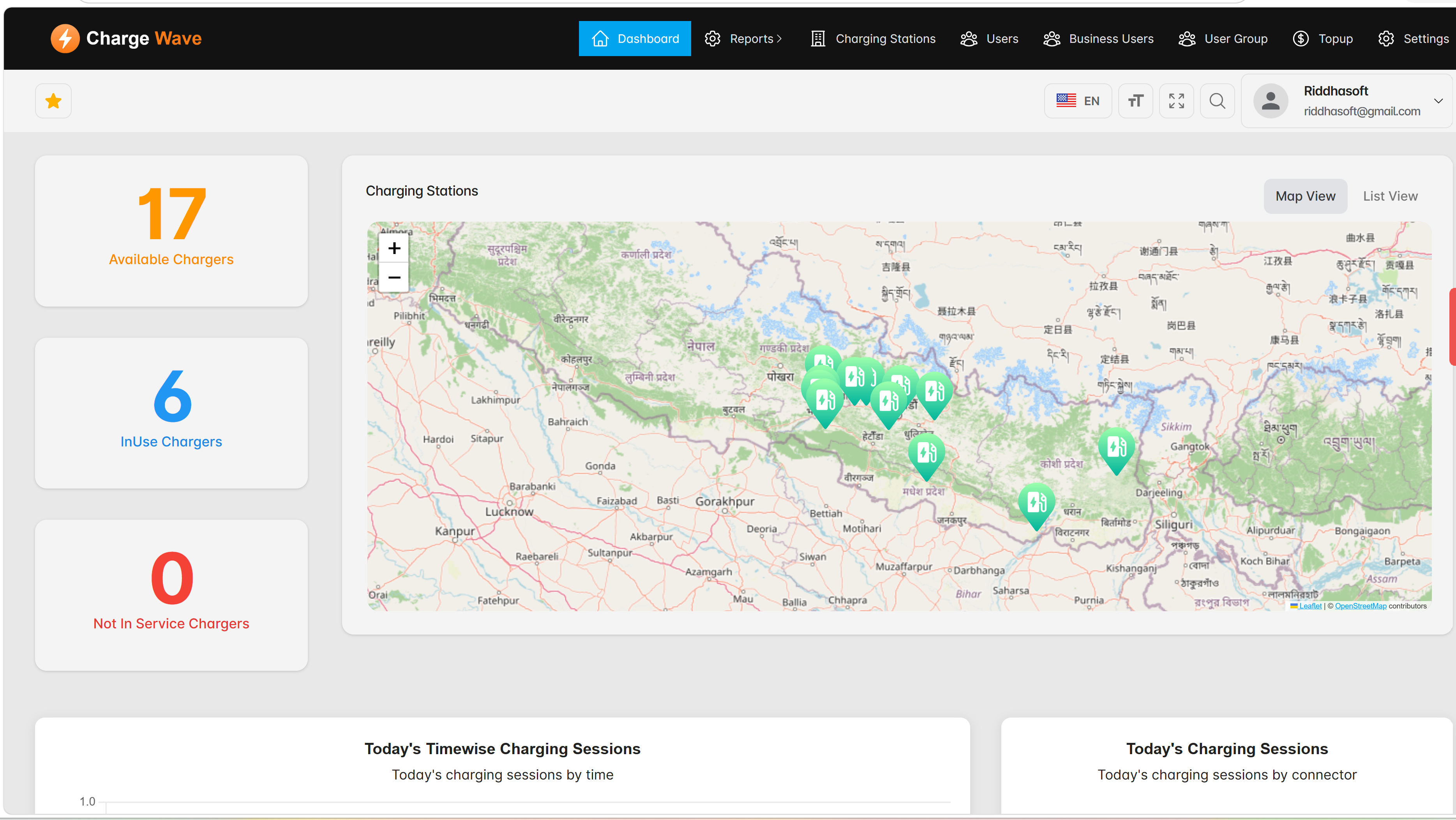The height and width of the screenshot is (820, 1456).
Task: Zoom in on the map
Action: (x=394, y=248)
